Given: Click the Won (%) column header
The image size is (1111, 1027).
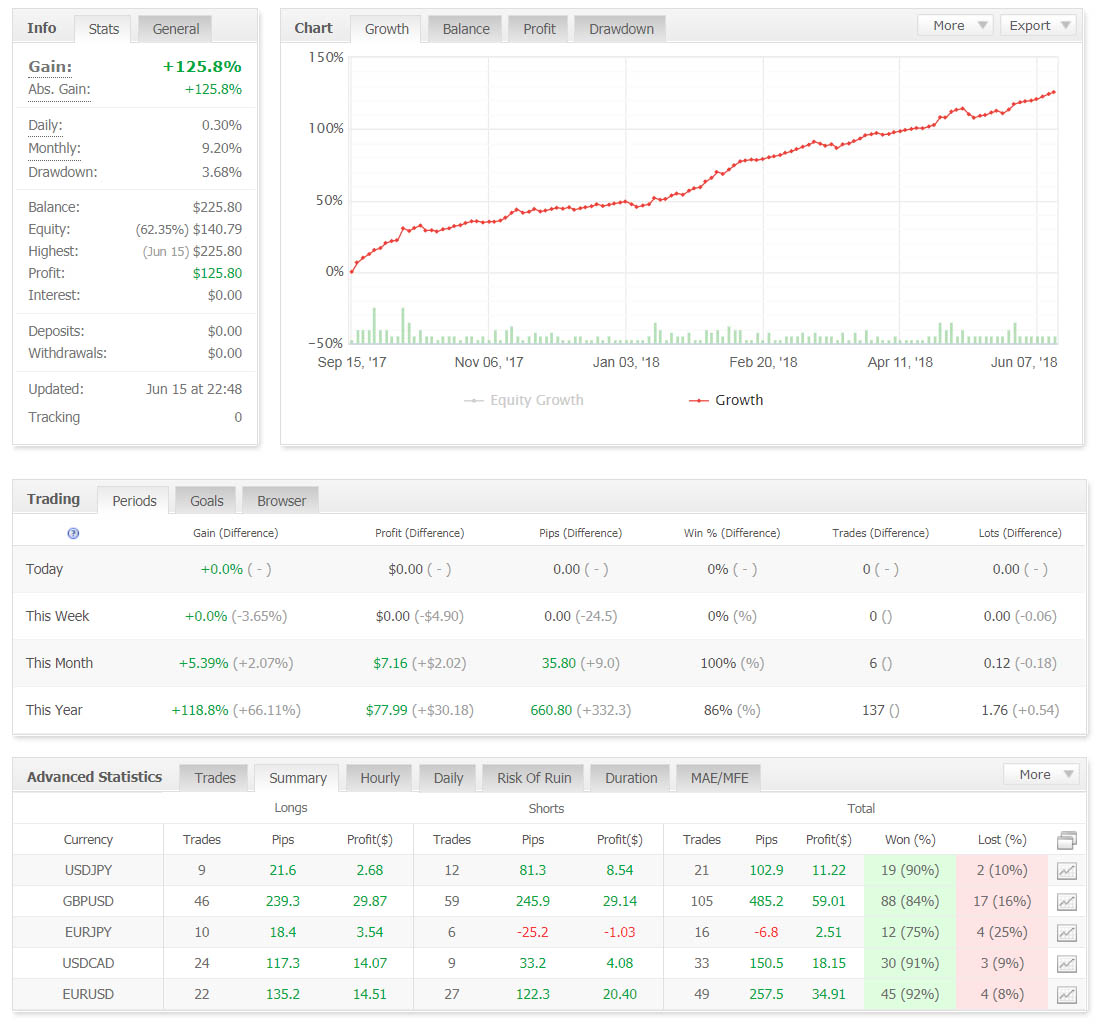Looking at the screenshot, I should click(910, 840).
